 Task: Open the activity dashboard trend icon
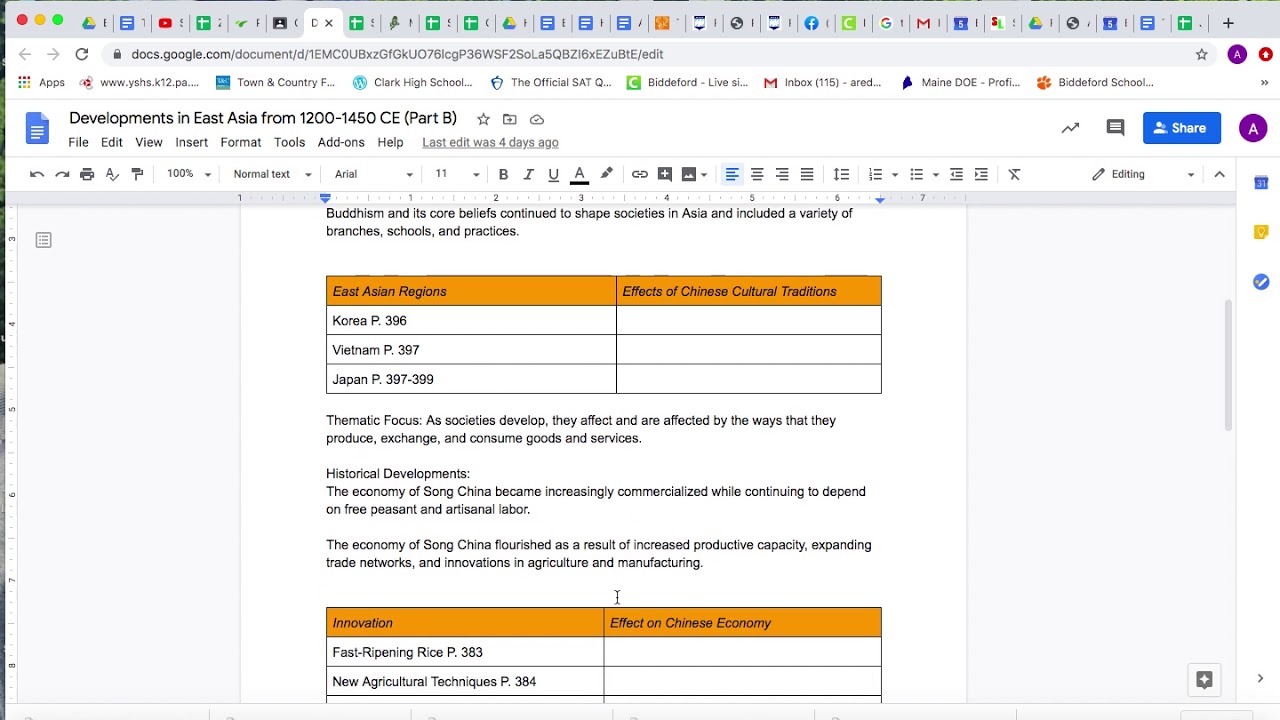pyautogui.click(x=1070, y=128)
